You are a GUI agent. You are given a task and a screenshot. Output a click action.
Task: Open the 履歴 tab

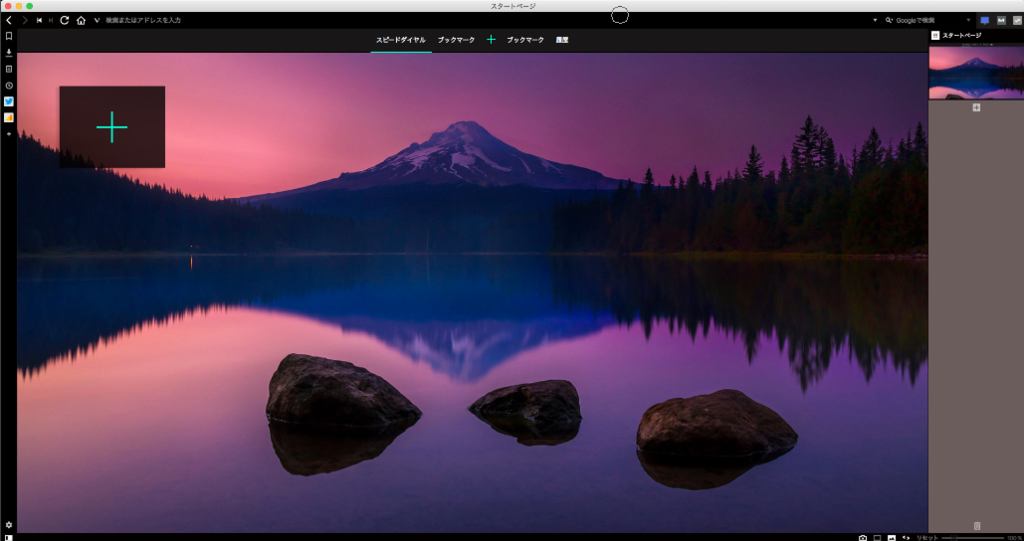pos(562,40)
